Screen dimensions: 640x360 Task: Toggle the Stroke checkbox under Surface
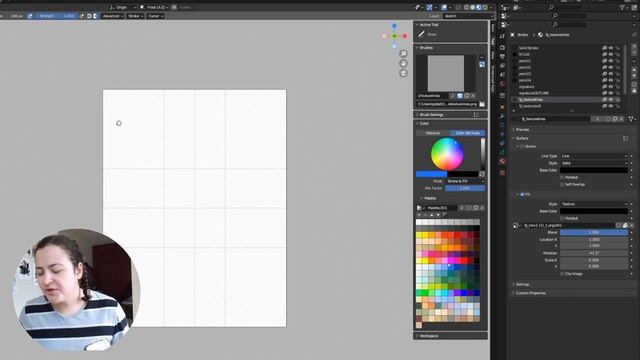pyautogui.click(x=522, y=147)
